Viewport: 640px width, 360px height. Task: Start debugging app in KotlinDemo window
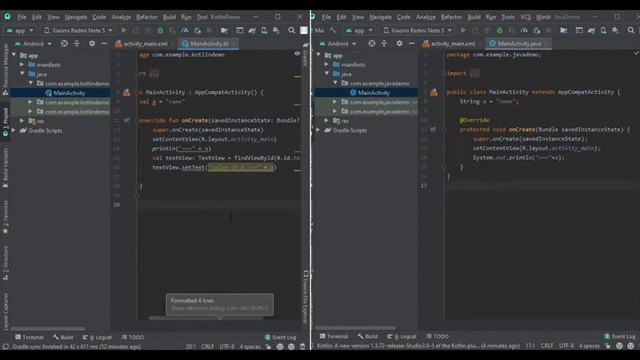coord(160,31)
